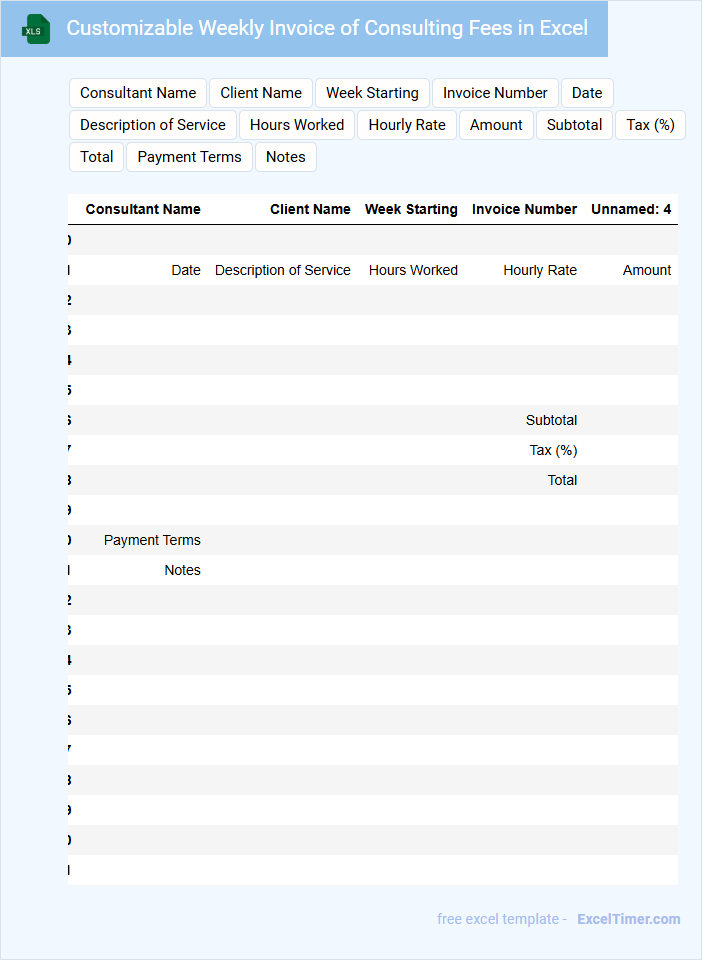
Task: Click the Subtotal tag button
Action: pos(574,125)
